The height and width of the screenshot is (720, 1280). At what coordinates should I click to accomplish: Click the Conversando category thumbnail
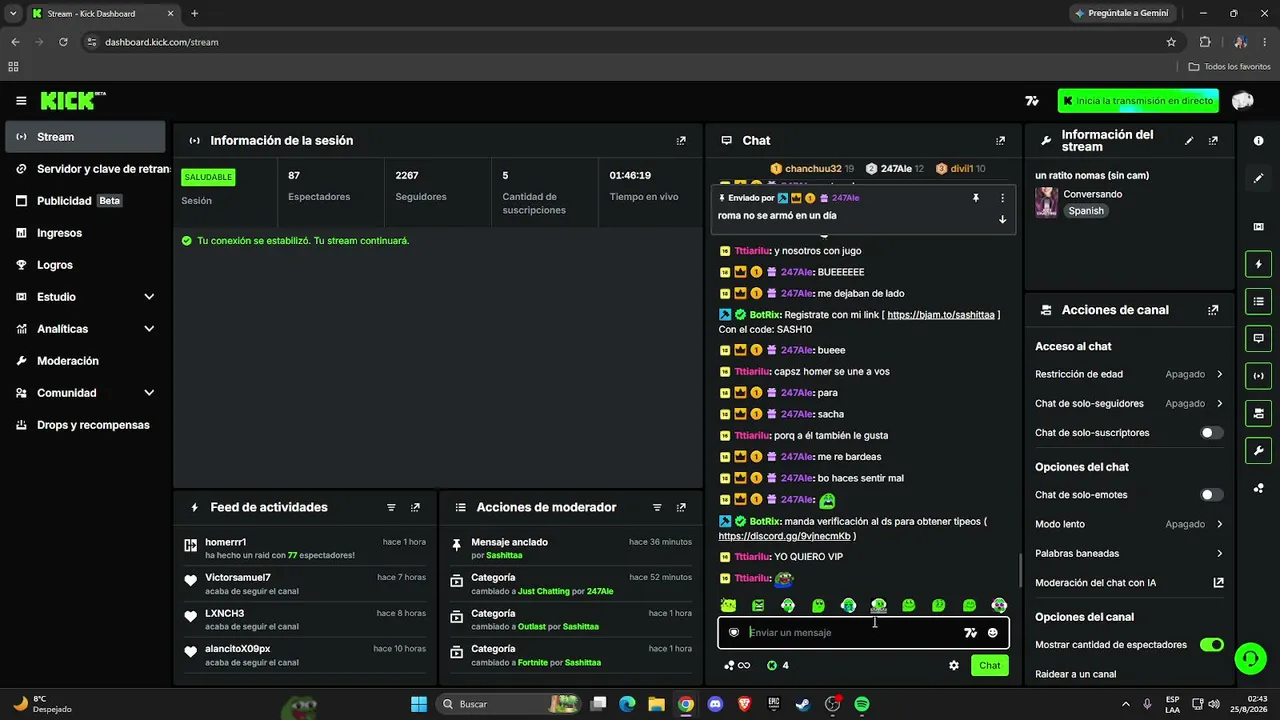point(1046,202)
